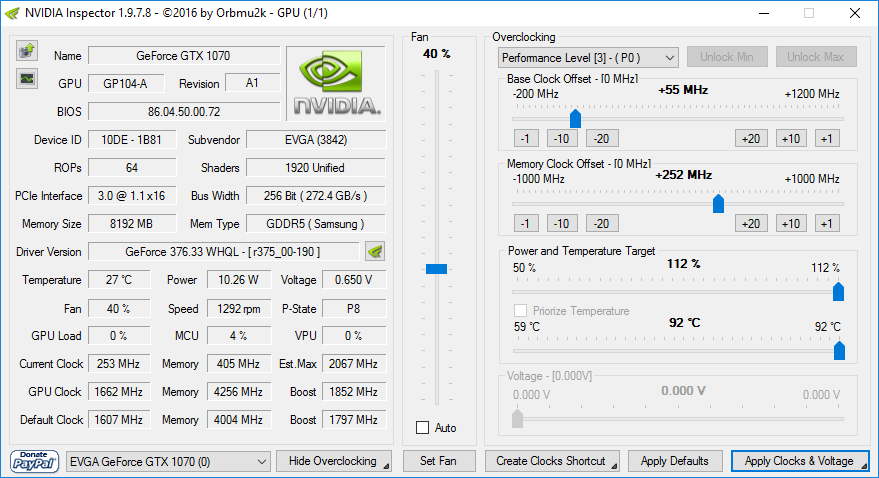Click the power target slider thumb at 112 %
The image size is (879, 478).
click(x=838, y=291)
